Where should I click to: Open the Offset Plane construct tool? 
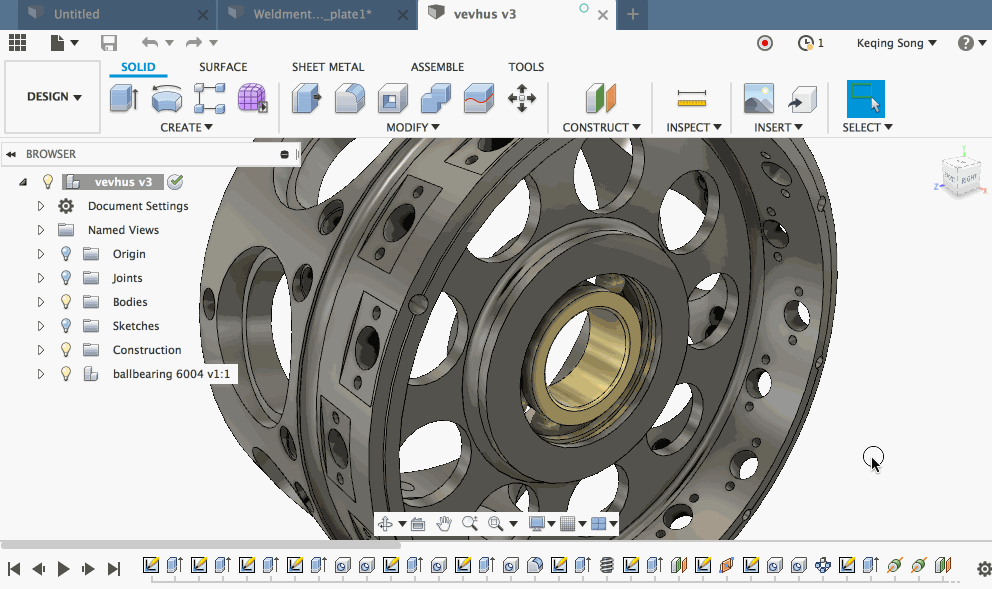(600, 98)
